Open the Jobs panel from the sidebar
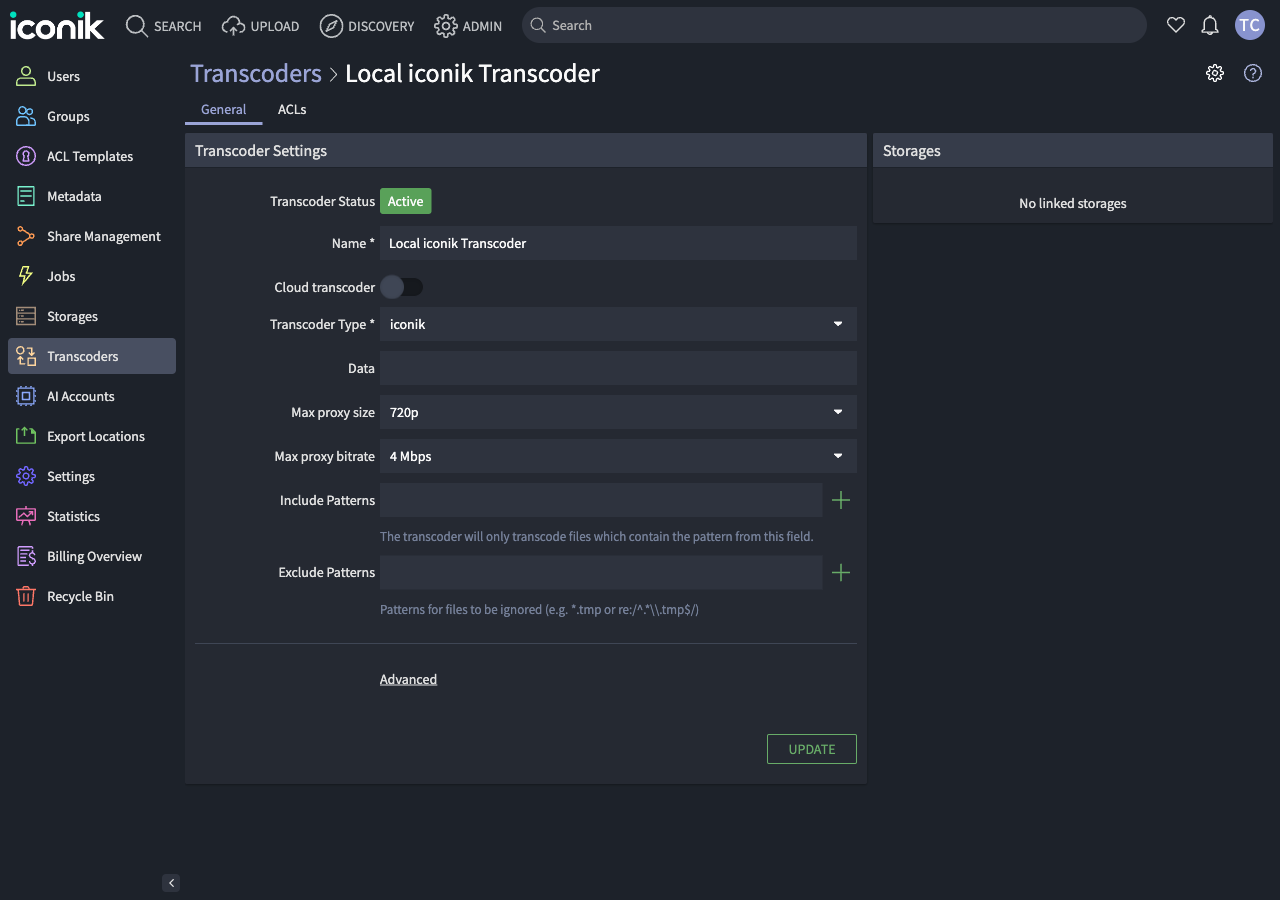Image resolution: width=1280 pixels, height=900 pixels. pos(60,276)
